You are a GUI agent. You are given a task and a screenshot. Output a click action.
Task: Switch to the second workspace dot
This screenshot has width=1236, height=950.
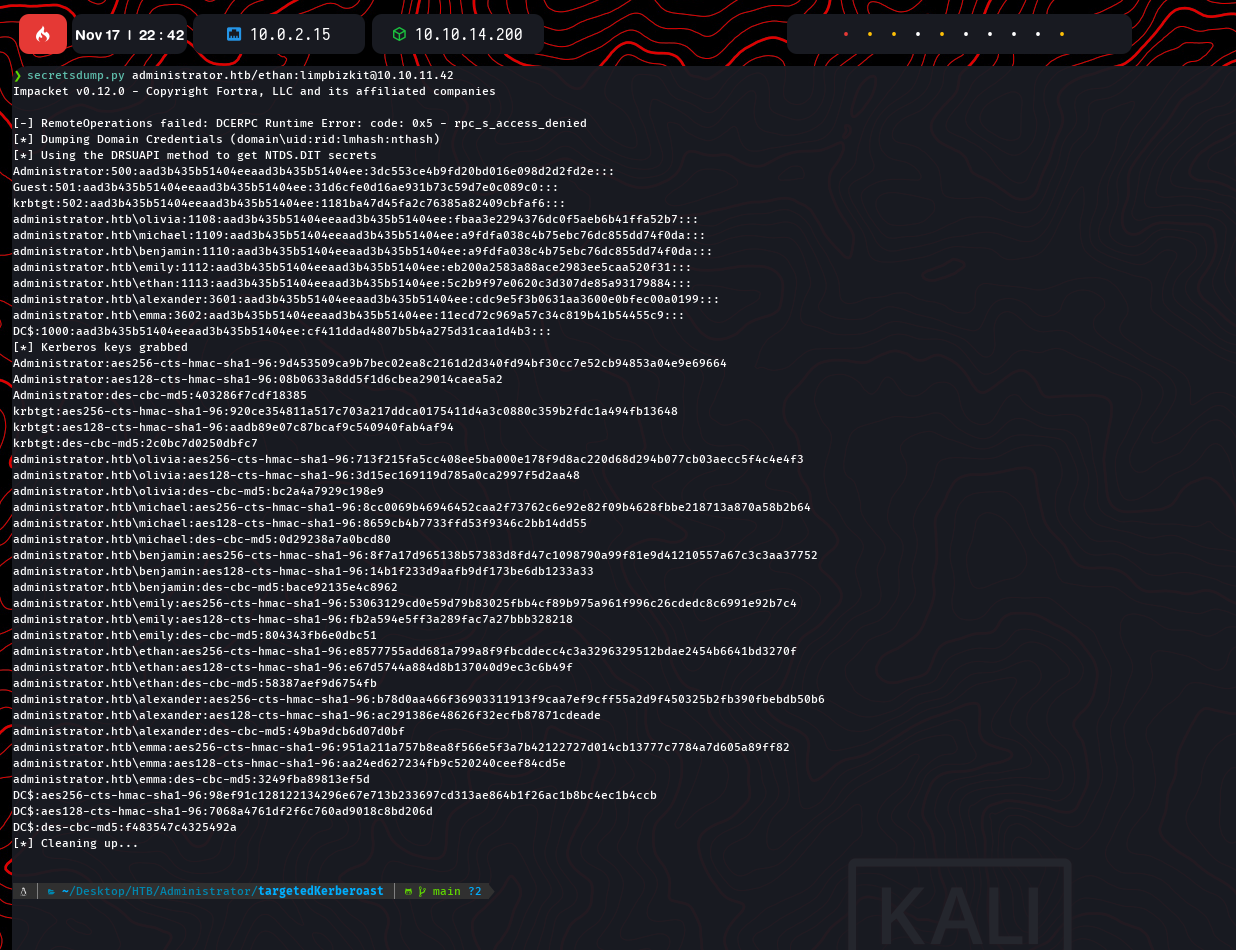point(870,34)
